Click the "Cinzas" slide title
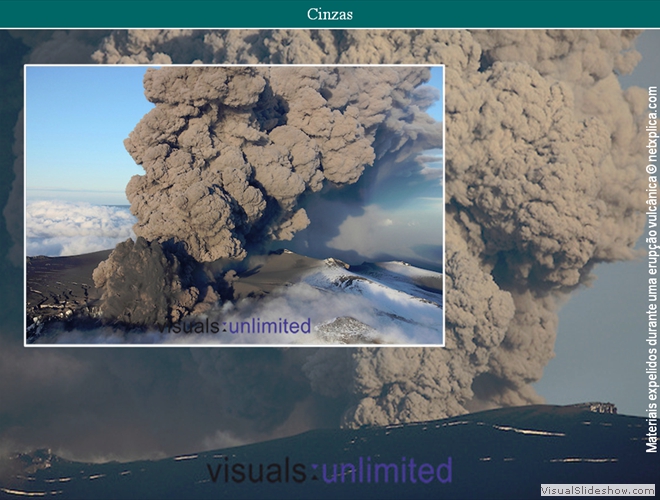 point(330,14)
